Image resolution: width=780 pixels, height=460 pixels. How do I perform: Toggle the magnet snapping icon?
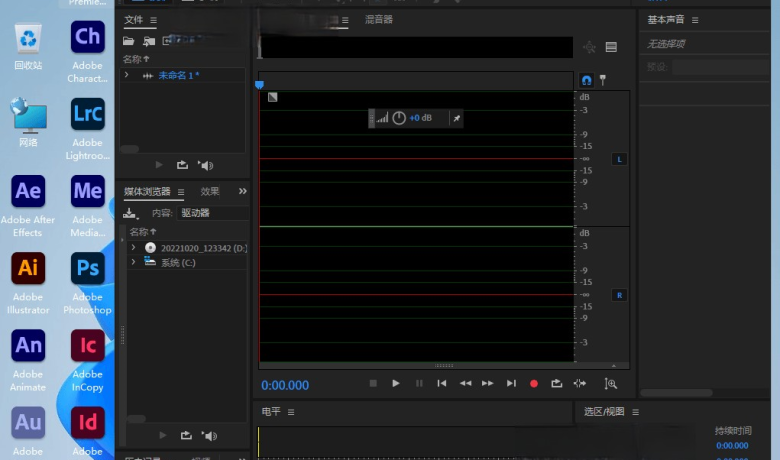pyautogui.click(x=586, y=80)
